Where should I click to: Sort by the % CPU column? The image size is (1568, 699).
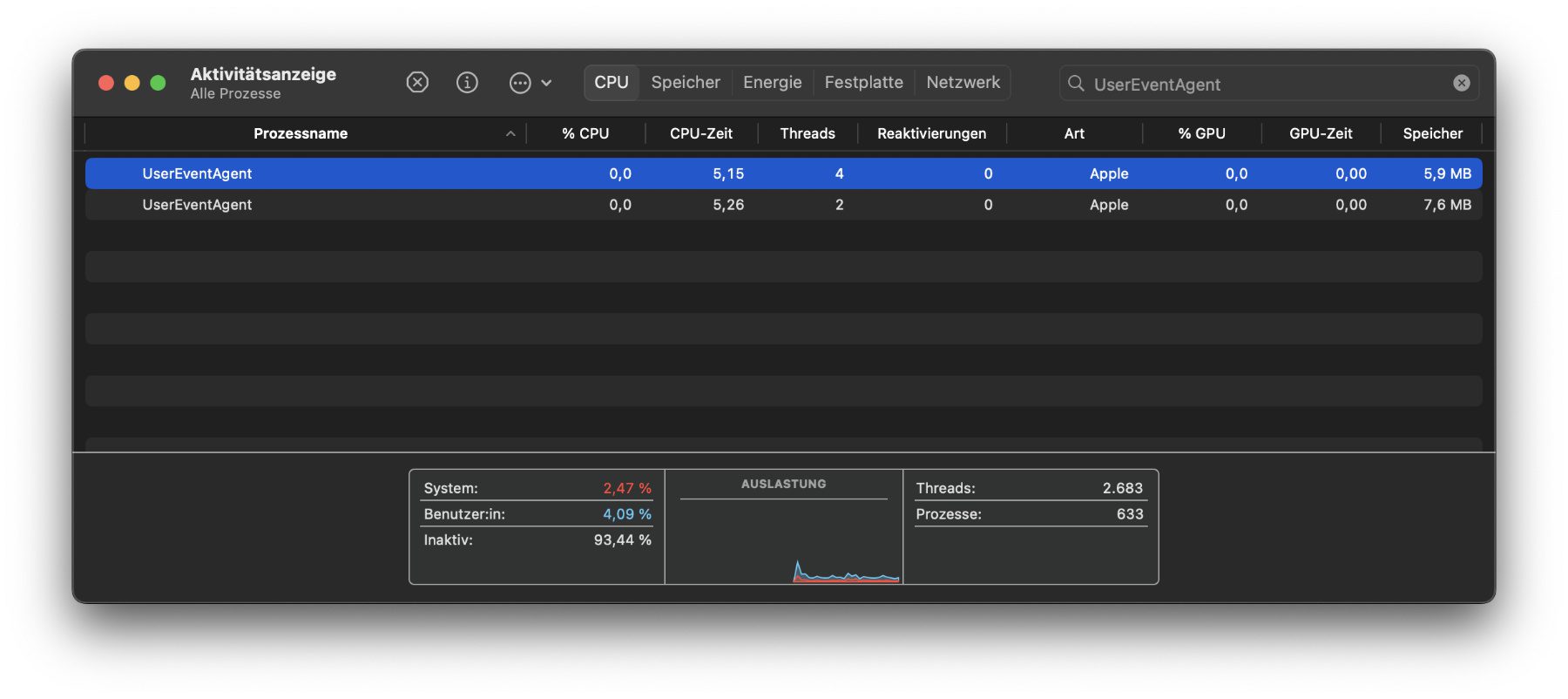[585, 133]
